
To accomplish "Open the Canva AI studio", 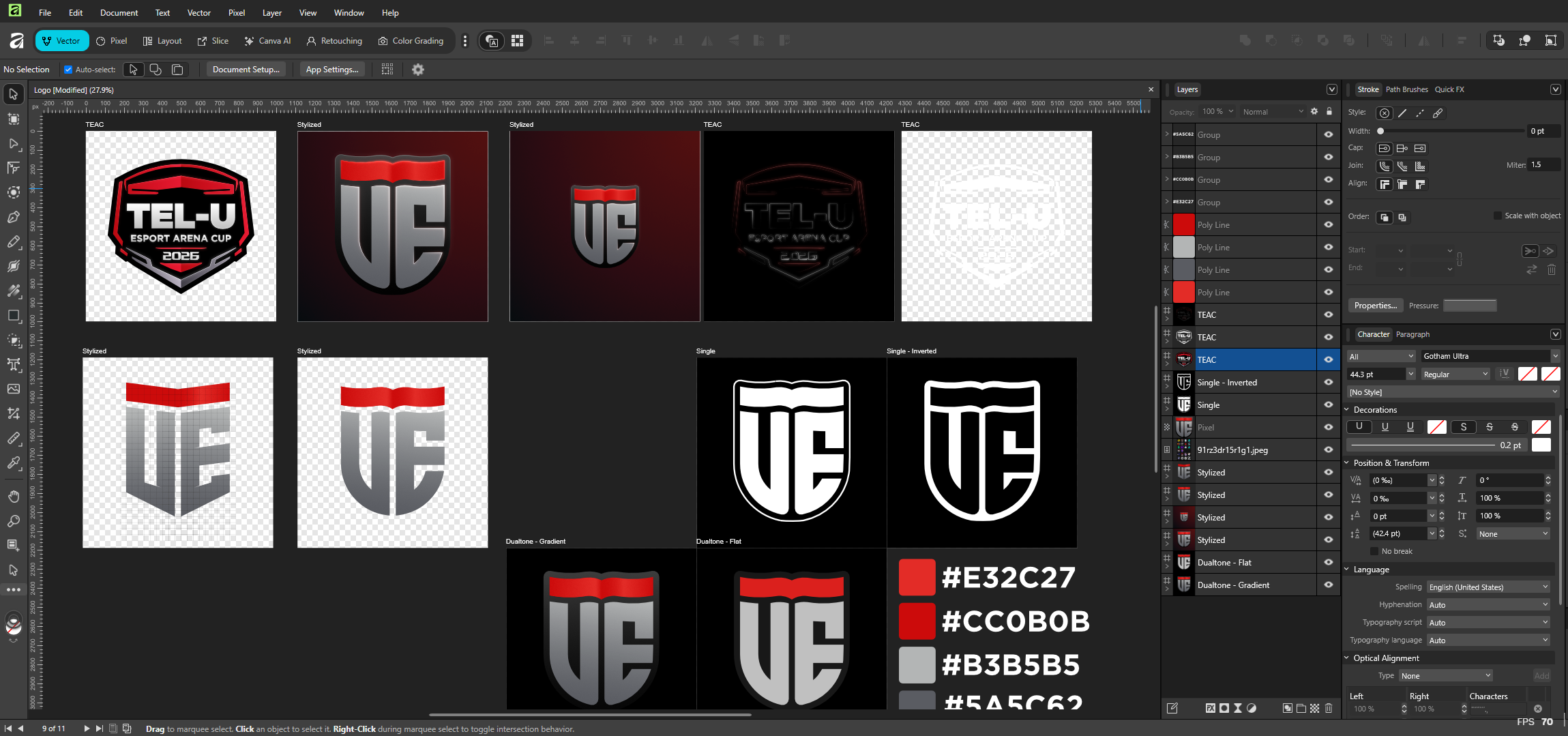I will [268, 41].
